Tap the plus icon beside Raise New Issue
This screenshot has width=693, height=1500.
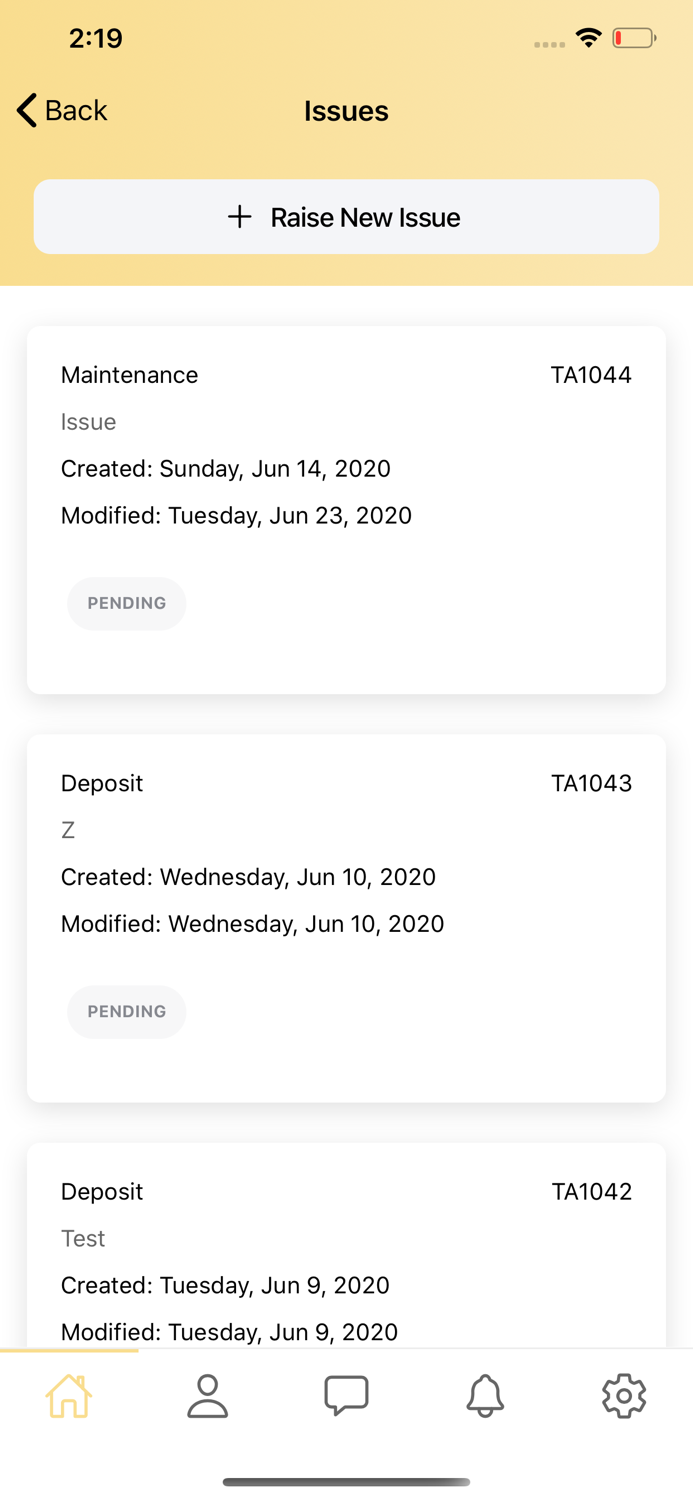240,217
